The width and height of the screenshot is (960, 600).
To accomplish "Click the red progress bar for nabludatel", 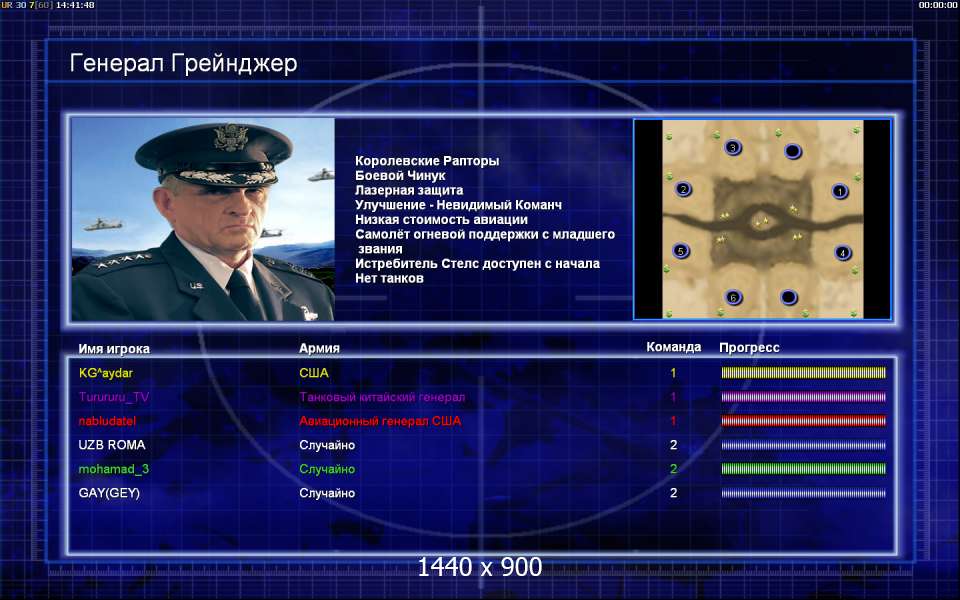I will 803,421.
